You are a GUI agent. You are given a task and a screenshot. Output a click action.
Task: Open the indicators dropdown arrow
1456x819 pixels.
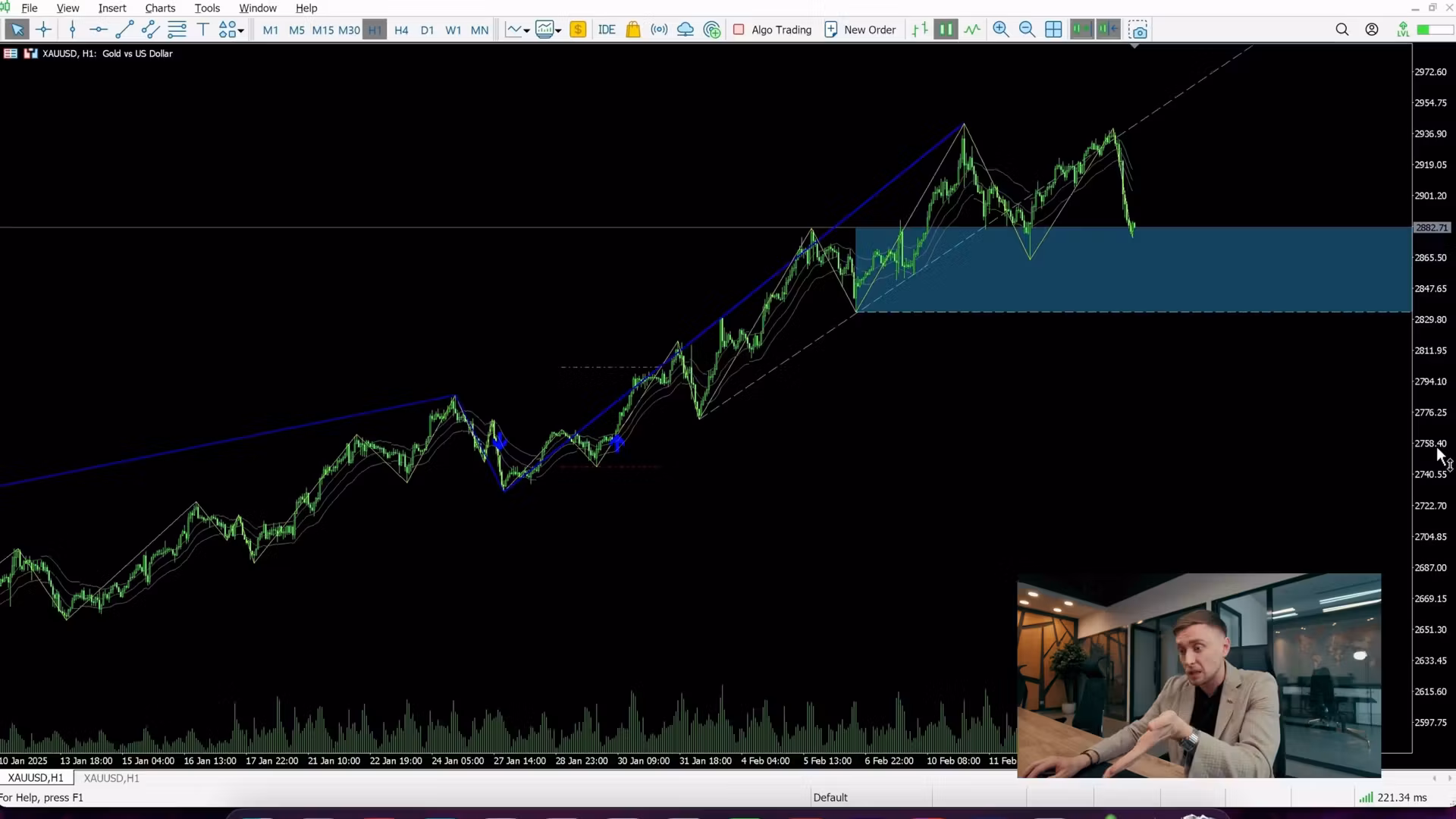[558, 31]
